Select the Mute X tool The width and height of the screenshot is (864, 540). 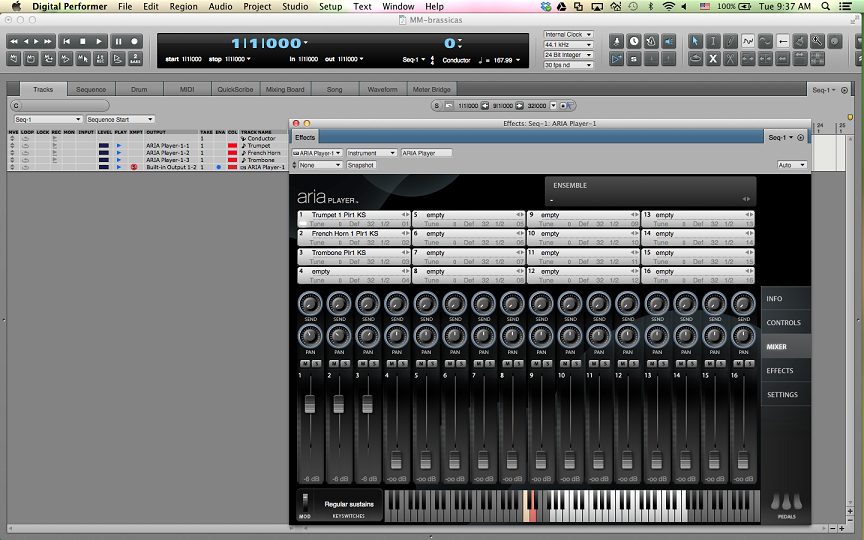click(713, 58)
